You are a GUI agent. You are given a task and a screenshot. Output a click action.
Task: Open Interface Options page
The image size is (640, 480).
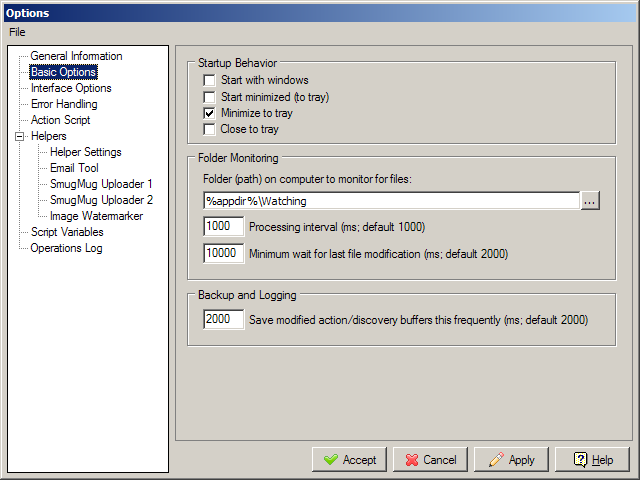(x=71, y=88)
